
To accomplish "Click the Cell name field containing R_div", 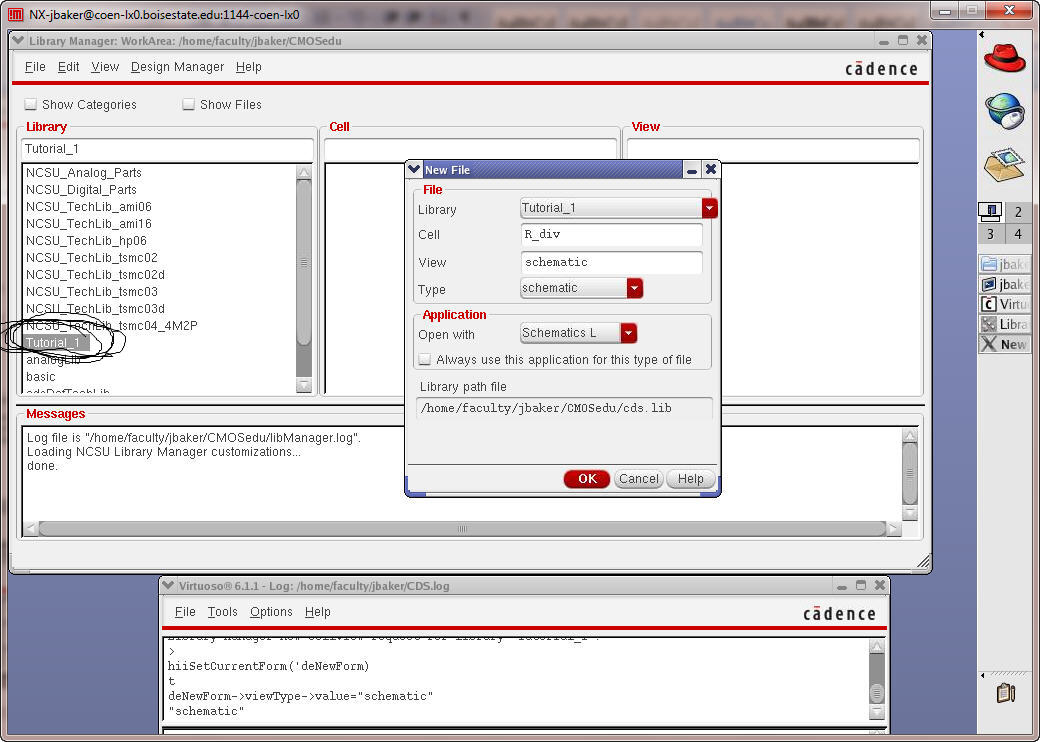I will pyautogui.click(x=611, y=235).
